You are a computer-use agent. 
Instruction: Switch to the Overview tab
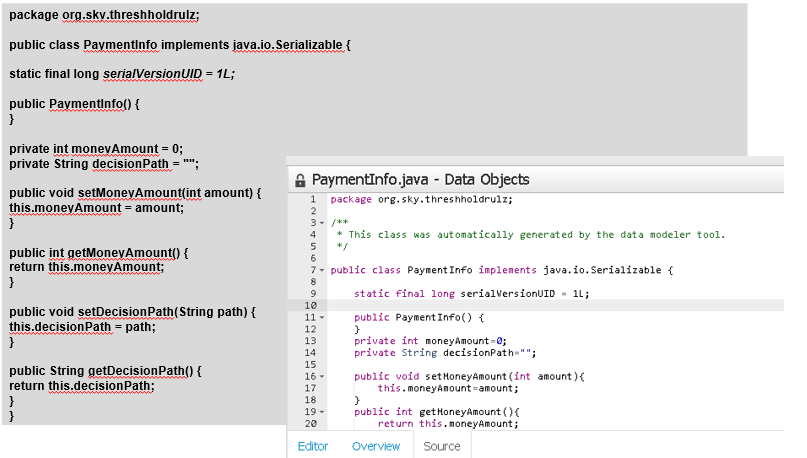point(376,446)
